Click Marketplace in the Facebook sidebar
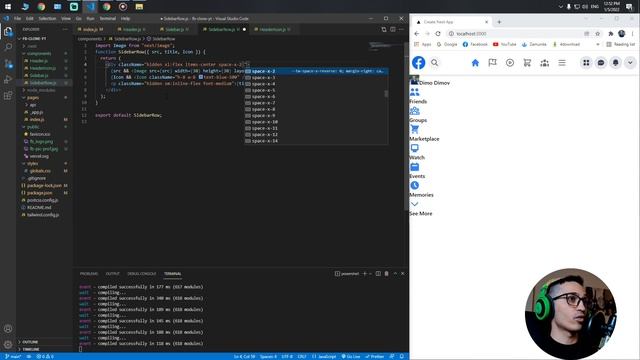 click(424, 139)
